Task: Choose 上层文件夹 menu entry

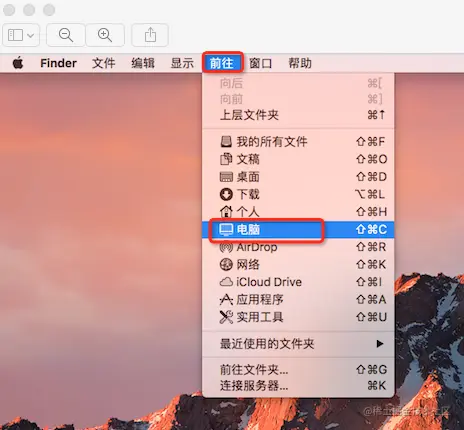Action: point(298,115)
